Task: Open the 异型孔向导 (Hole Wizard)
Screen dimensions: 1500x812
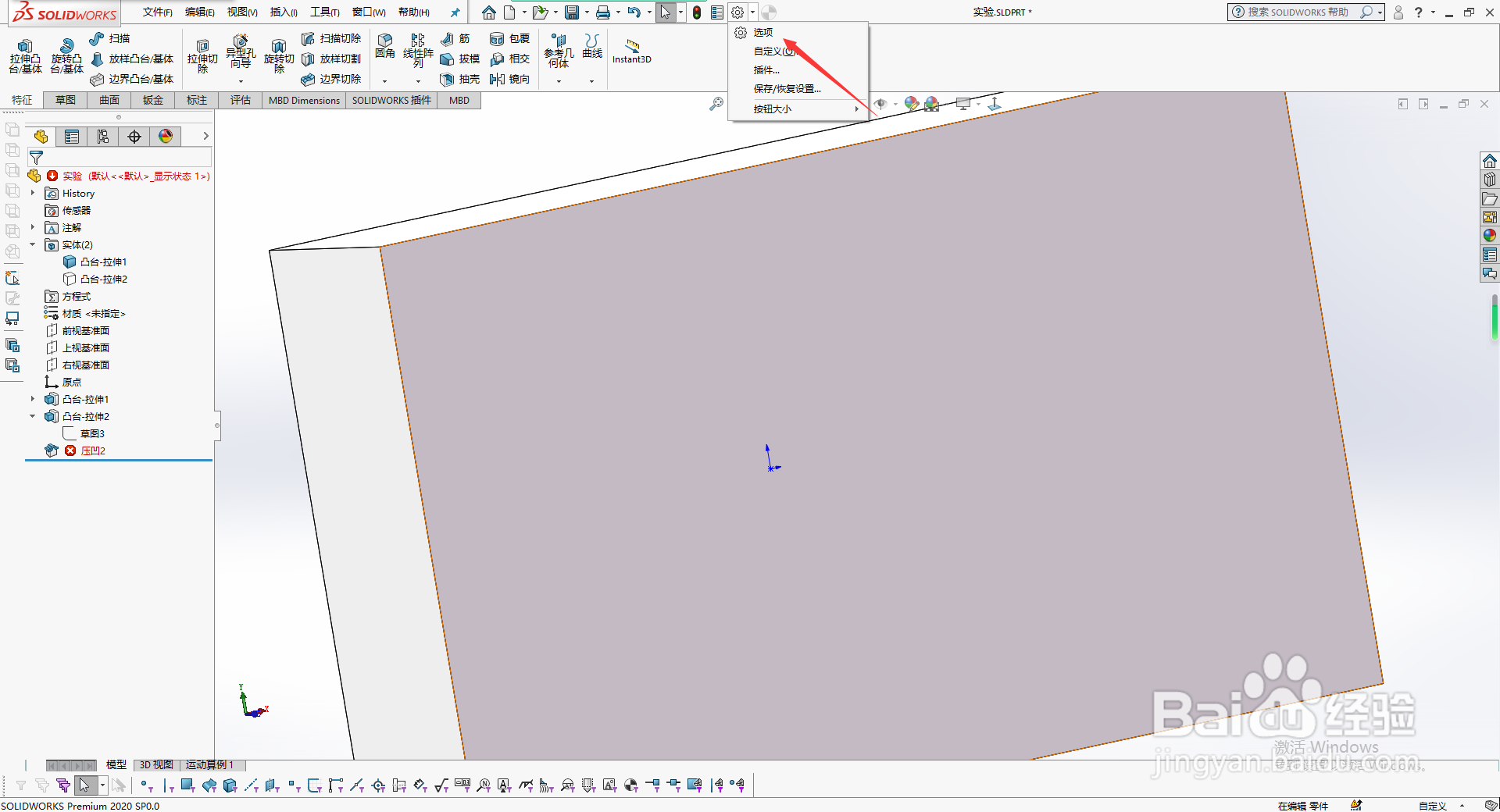Action: tap(239, 51)
